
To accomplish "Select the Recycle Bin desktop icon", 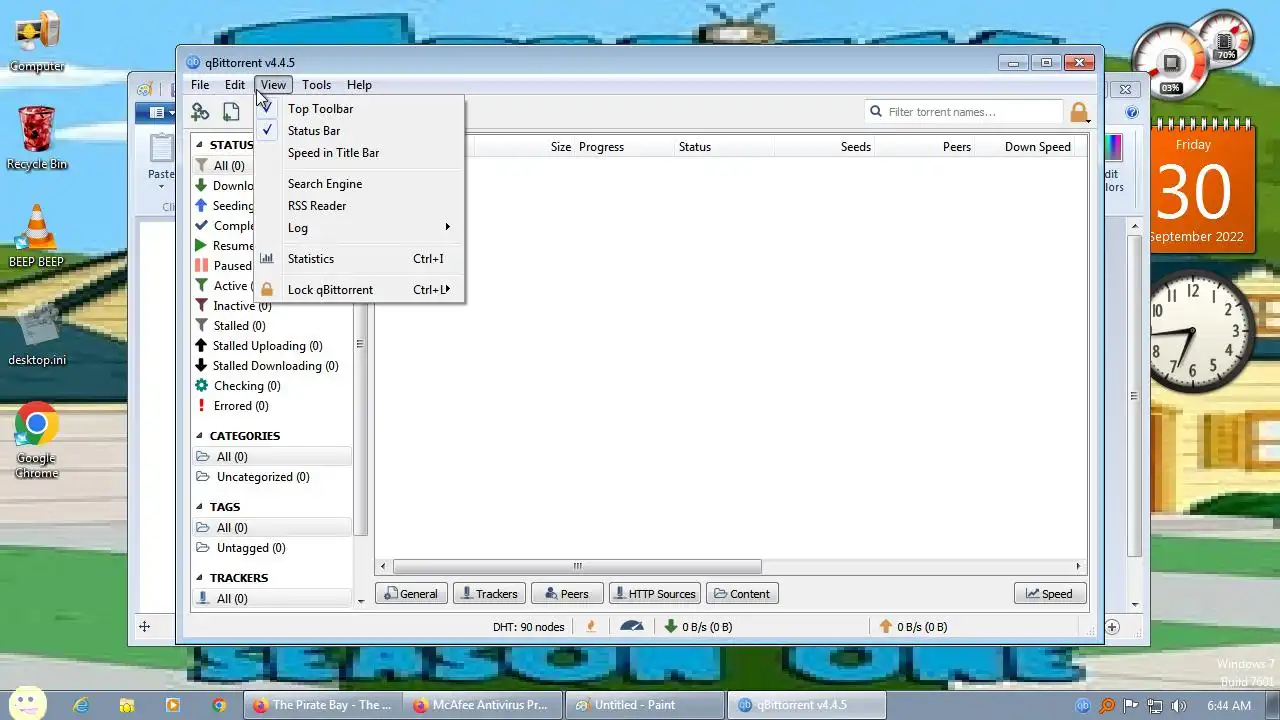I will (37, 137).
